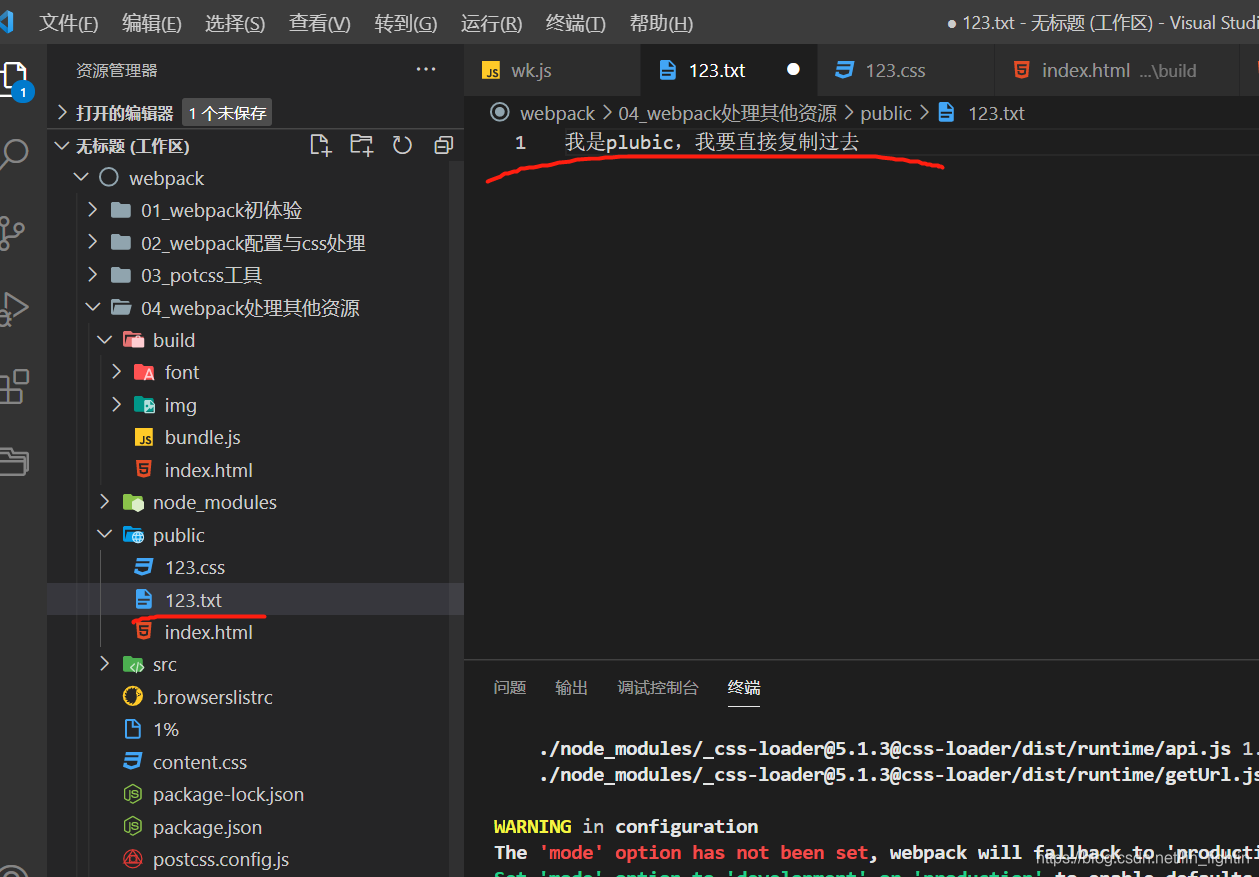Open the 转到(G) menu
The height and width of the screenshot is (877, 1259).
406,23
